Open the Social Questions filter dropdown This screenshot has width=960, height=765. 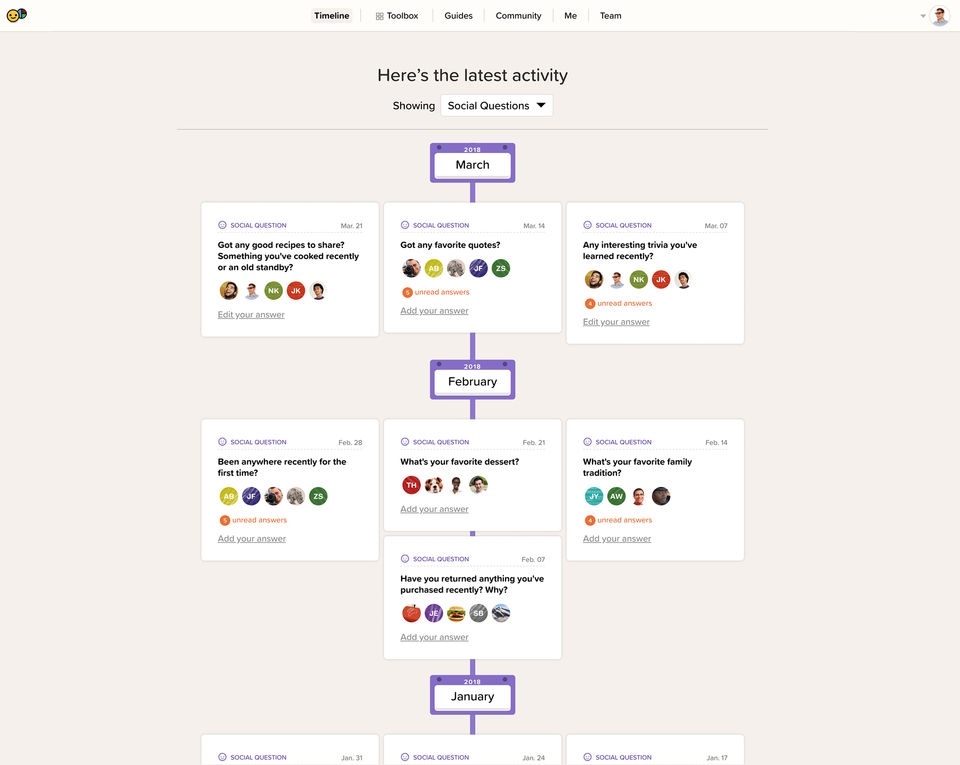497,105
